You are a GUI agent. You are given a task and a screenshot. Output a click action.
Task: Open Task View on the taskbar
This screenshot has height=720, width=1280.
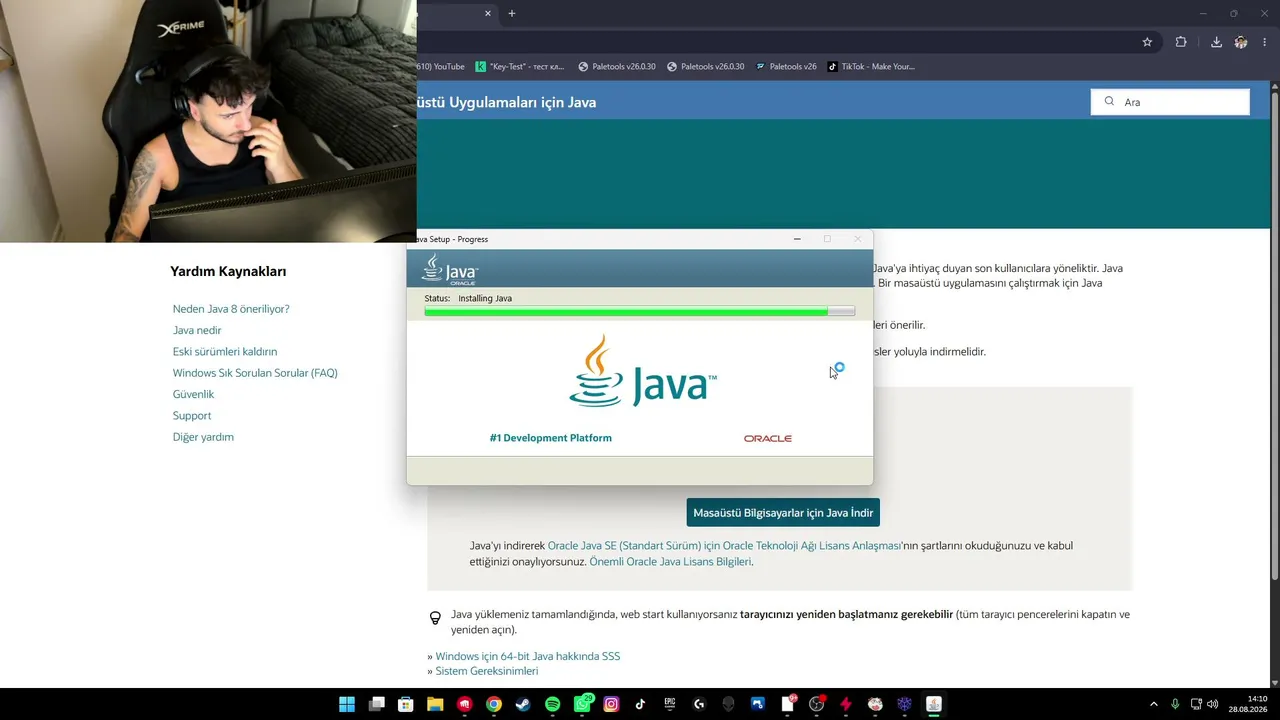tap(377, 704)
